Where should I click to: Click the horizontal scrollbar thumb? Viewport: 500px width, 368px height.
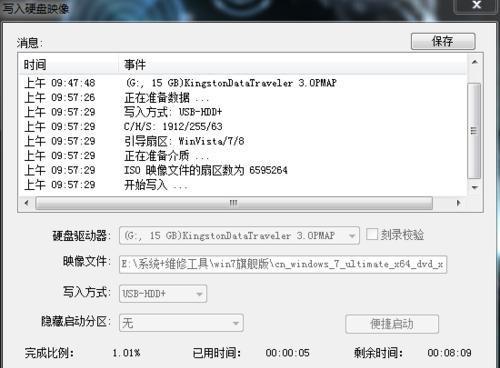click(x=234, y=203)
